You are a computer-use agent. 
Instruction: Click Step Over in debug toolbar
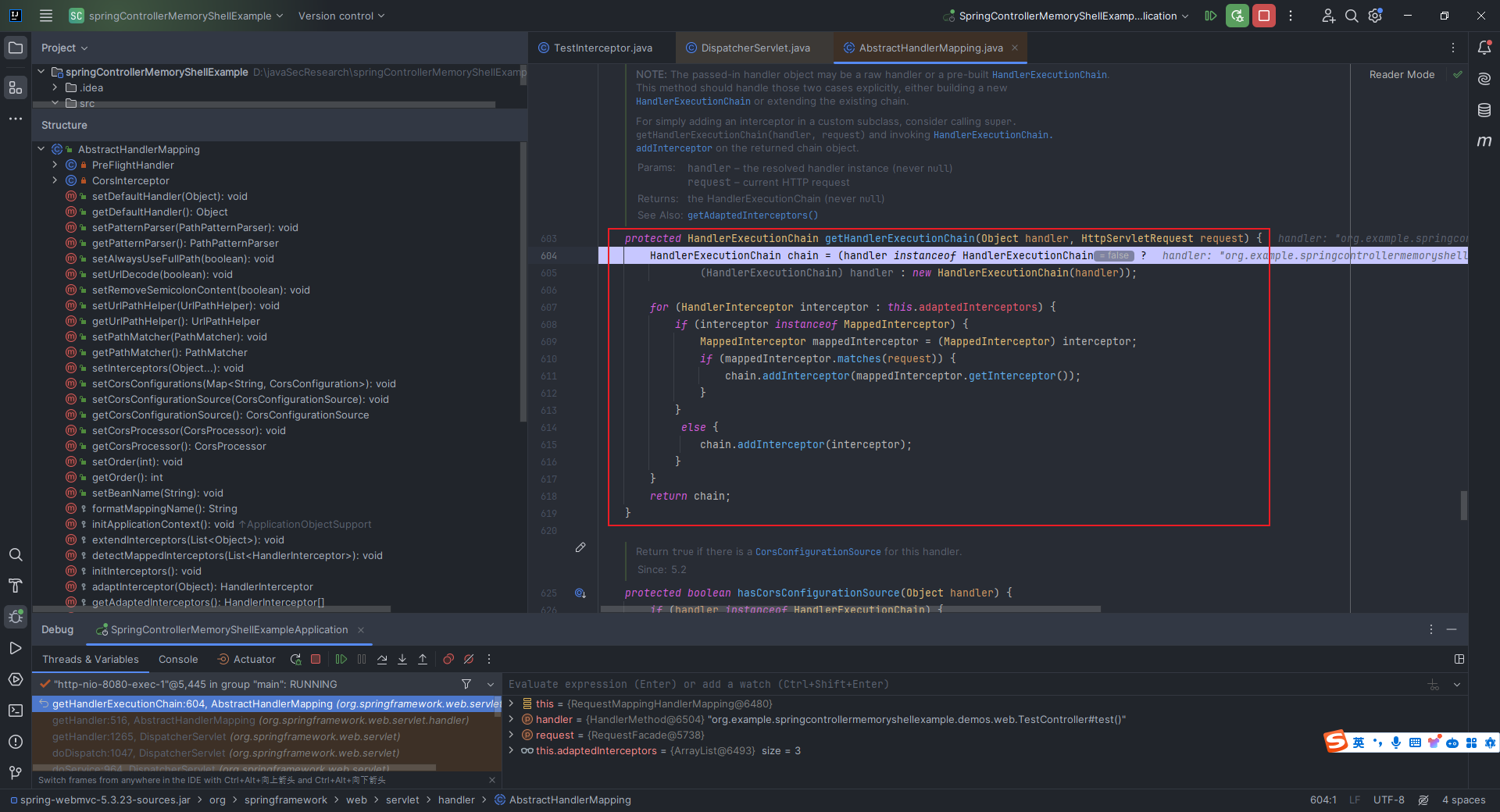click(x=382, y=660)
